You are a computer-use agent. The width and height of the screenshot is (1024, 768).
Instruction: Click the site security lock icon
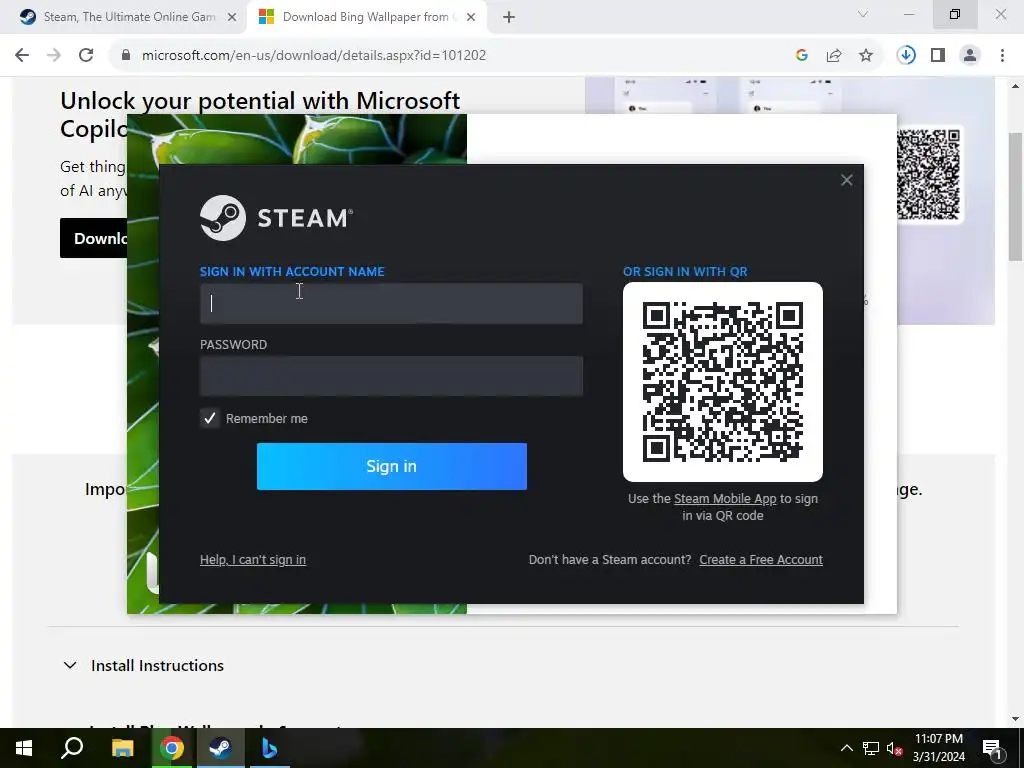[126, 56]
